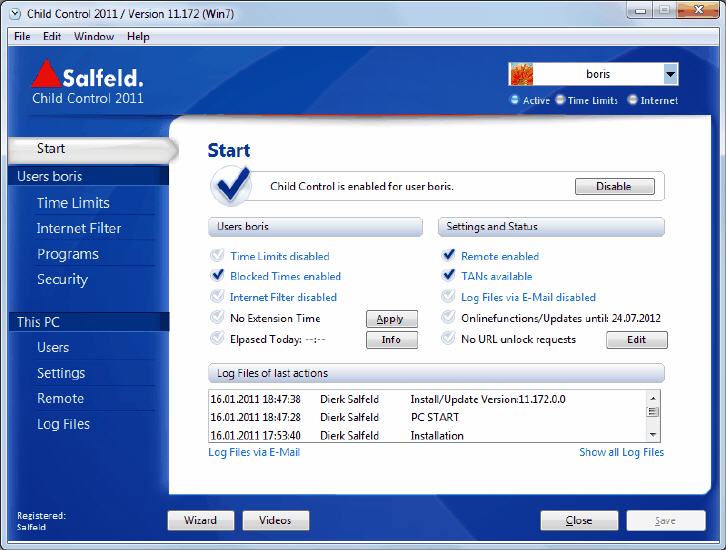The height and width of the screenshot is (550, 726).
Task: Open Settings under This PC
Action: [x=61, y=373]
